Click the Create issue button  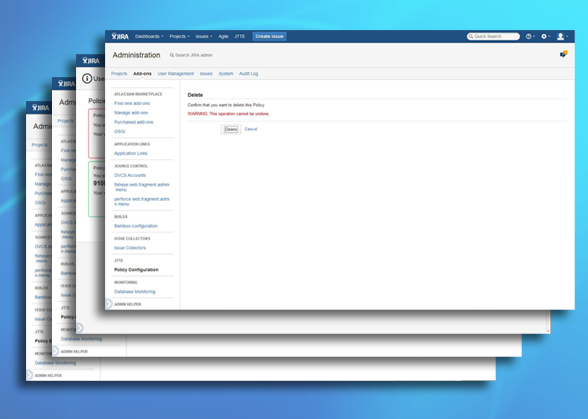pyautogui.click(x=269, y=36)
